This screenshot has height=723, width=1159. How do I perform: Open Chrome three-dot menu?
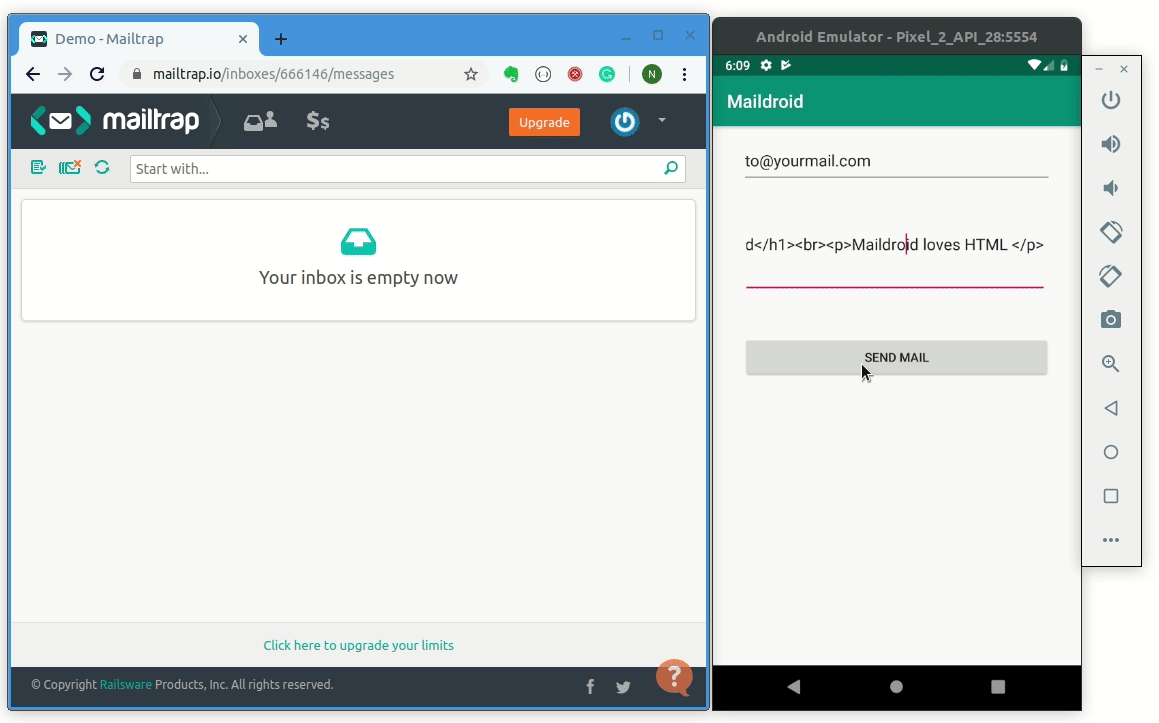(x=684, y=74)
